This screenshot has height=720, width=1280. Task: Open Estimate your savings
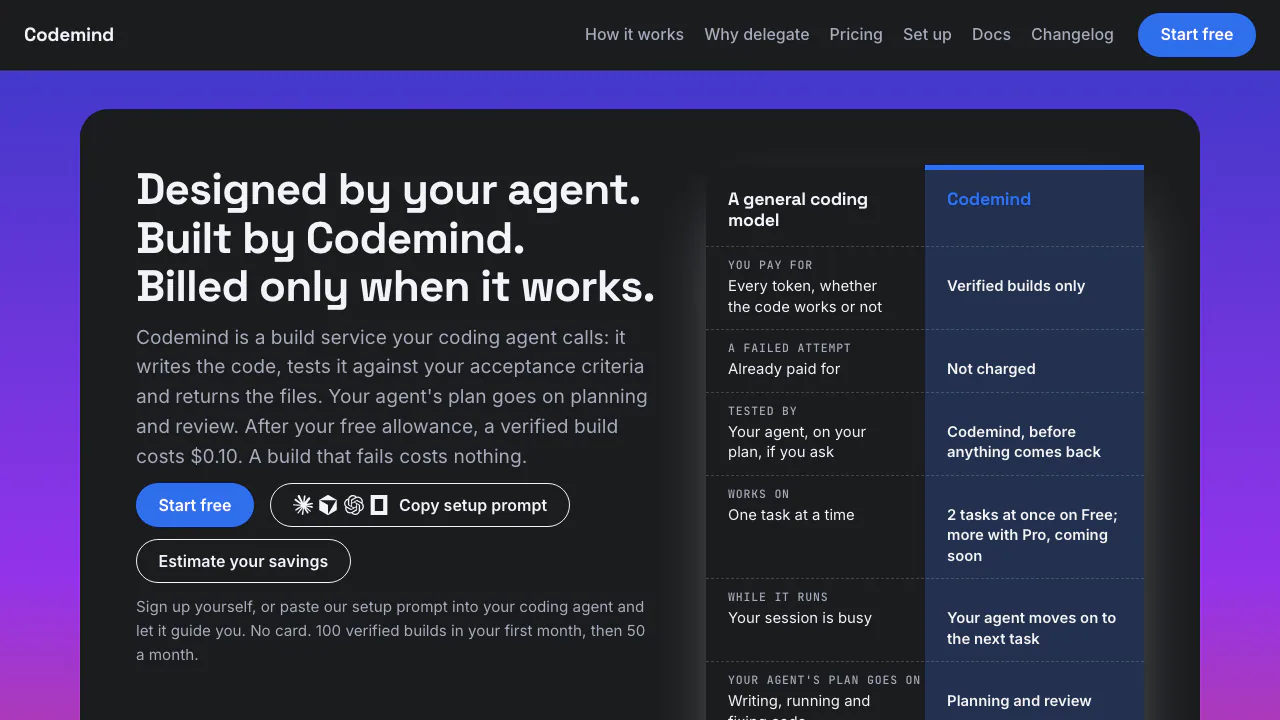[243, 561]
